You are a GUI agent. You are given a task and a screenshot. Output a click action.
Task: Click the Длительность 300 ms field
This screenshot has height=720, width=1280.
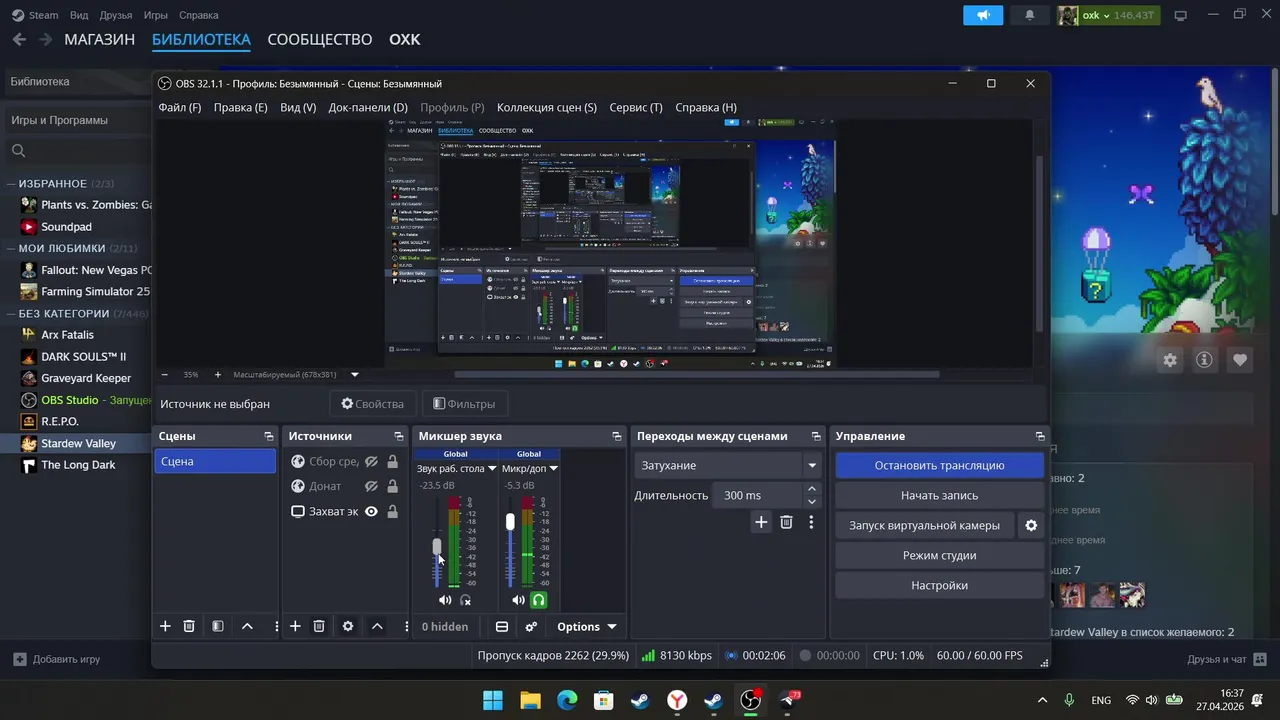click(x=757, y=495)
